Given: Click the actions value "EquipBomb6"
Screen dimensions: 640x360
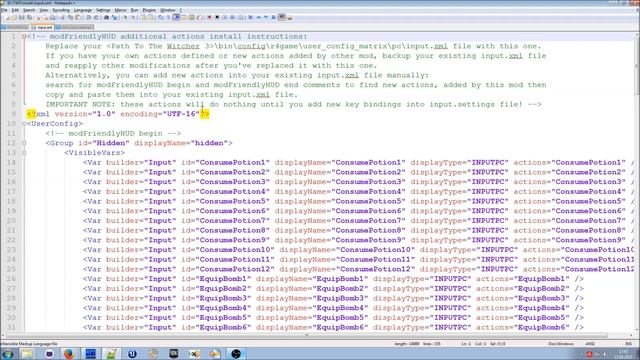Looking at the screenshot, I should click(541, 327).
